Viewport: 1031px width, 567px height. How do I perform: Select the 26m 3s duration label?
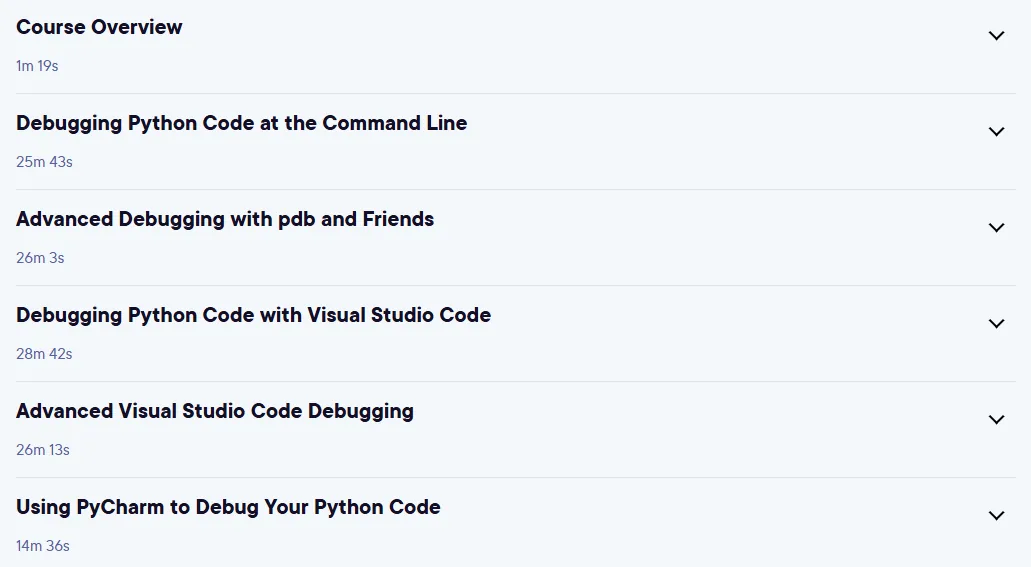click(40, 258)
